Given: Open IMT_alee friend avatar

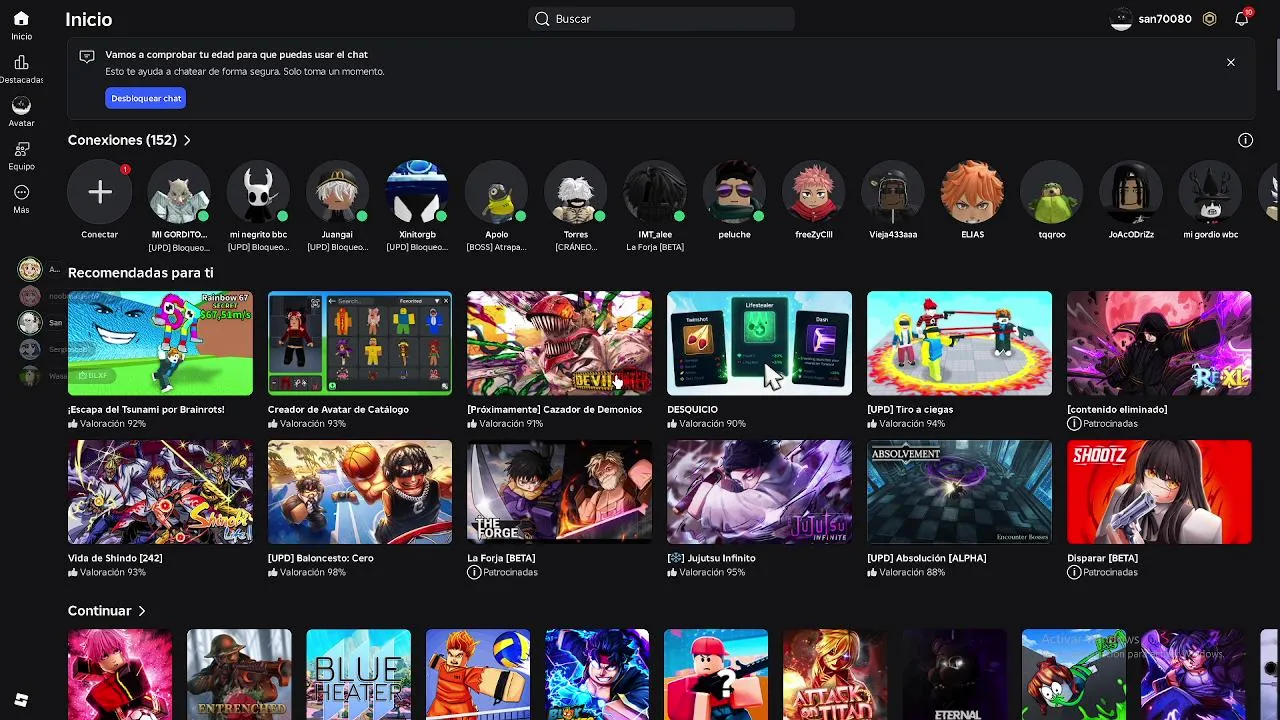Looking at the screenshot, I should [x=655, y=192].
